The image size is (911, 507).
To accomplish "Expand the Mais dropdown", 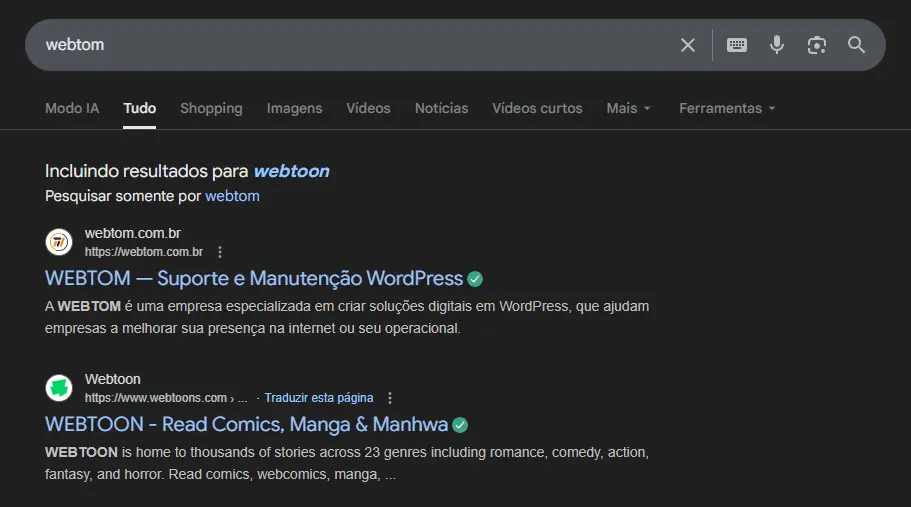I will coord(629,108).
